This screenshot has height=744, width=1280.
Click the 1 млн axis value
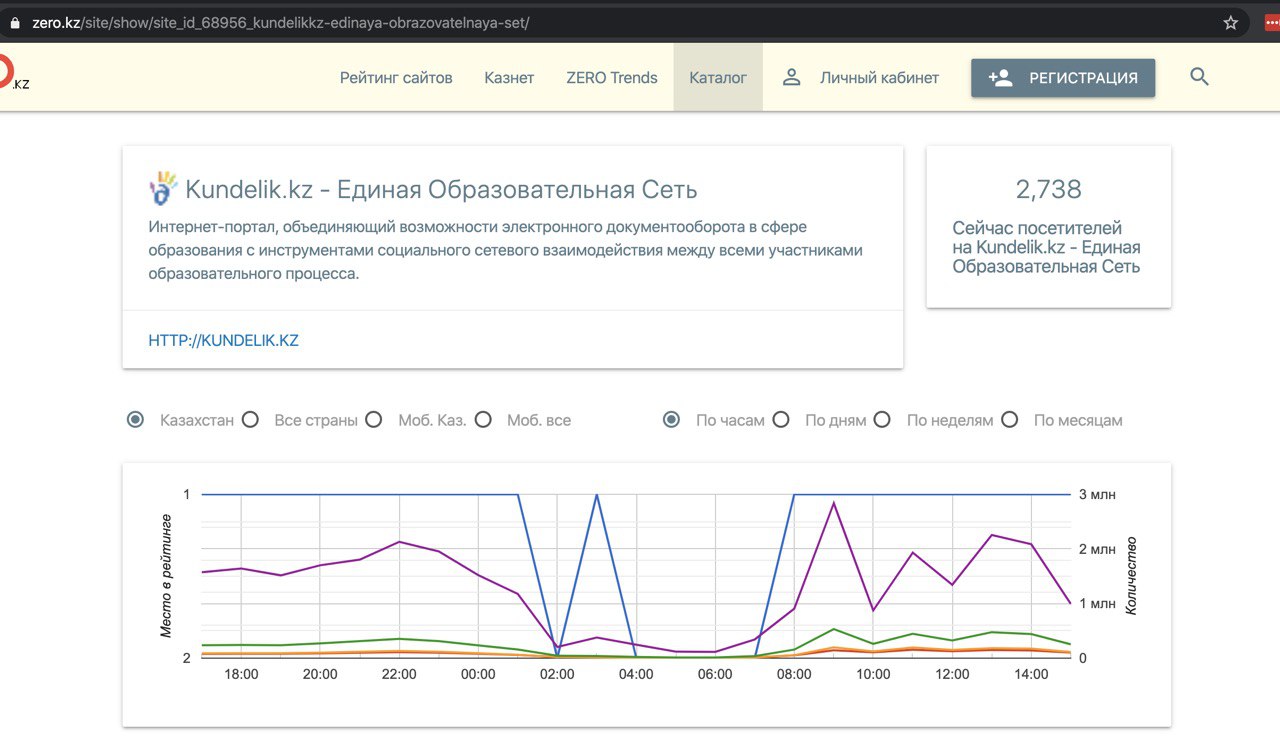coord(1097,603)
